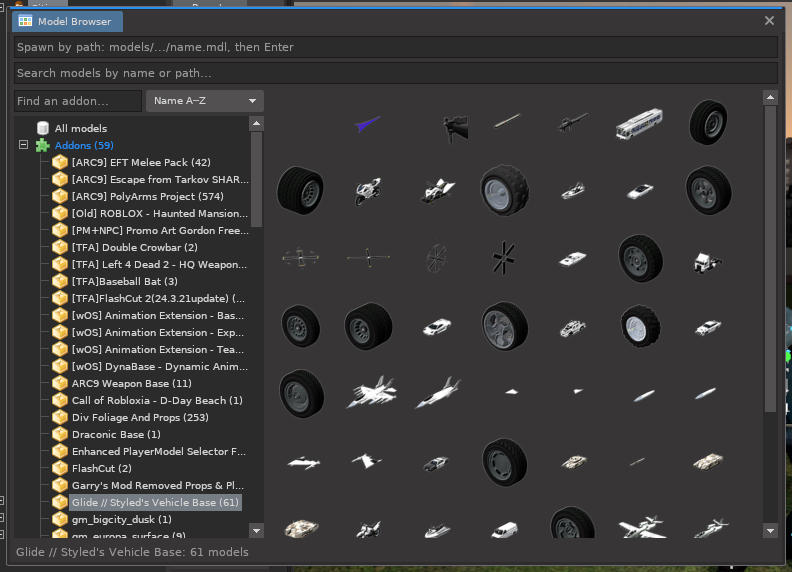The height and width of the screenshot is (572, 792).
Task: Select the thin rod model thumbnail
Action: click(507, 121)
